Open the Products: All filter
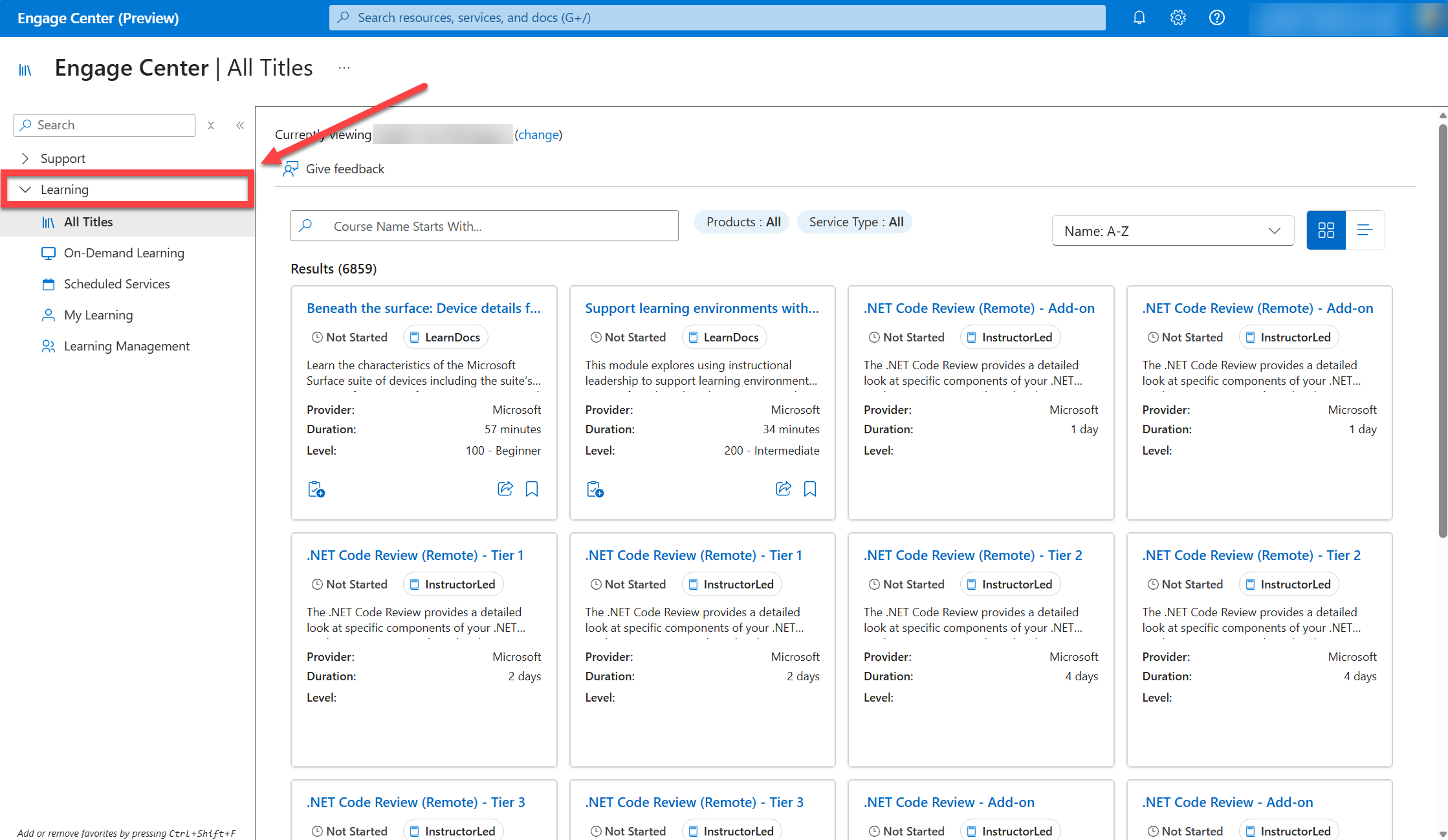This screenshot has height=840, width=1448. point(741,221)
